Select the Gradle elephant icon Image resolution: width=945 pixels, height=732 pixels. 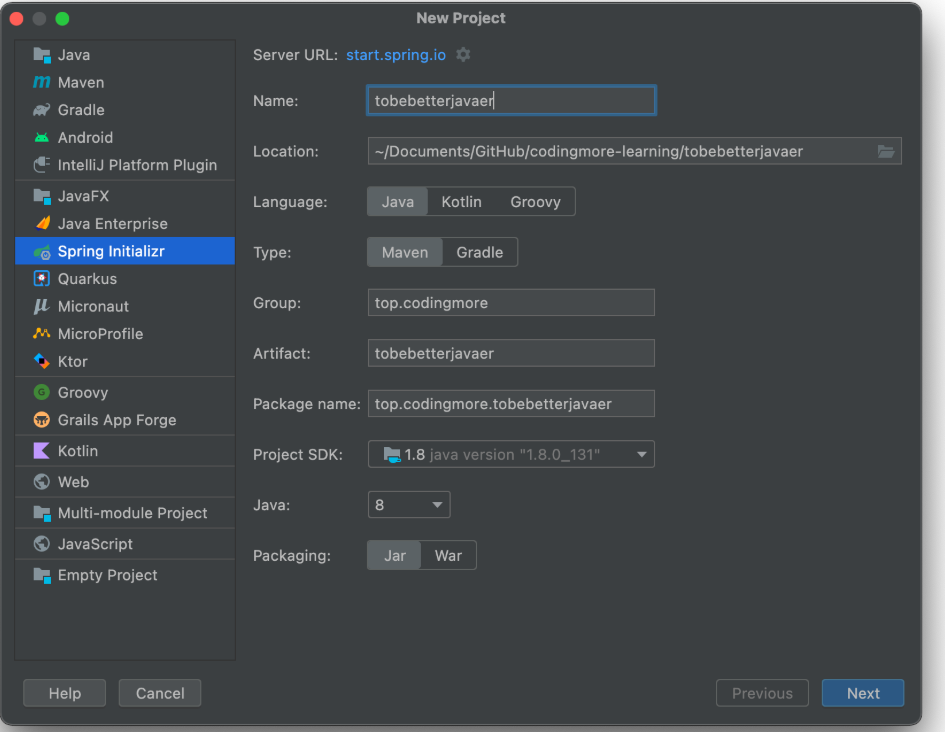pyautogui.click(x=41, y=110)
